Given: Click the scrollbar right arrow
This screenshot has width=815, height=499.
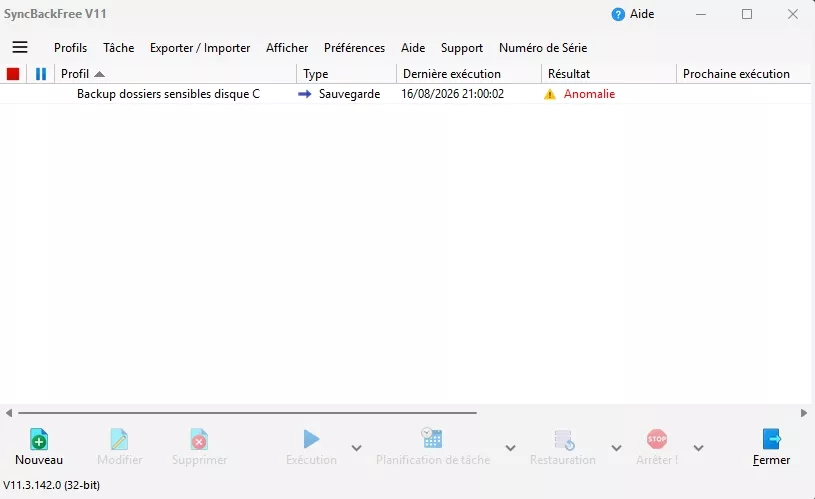Looking at the screenshot, I should click(x=804, y=413).
